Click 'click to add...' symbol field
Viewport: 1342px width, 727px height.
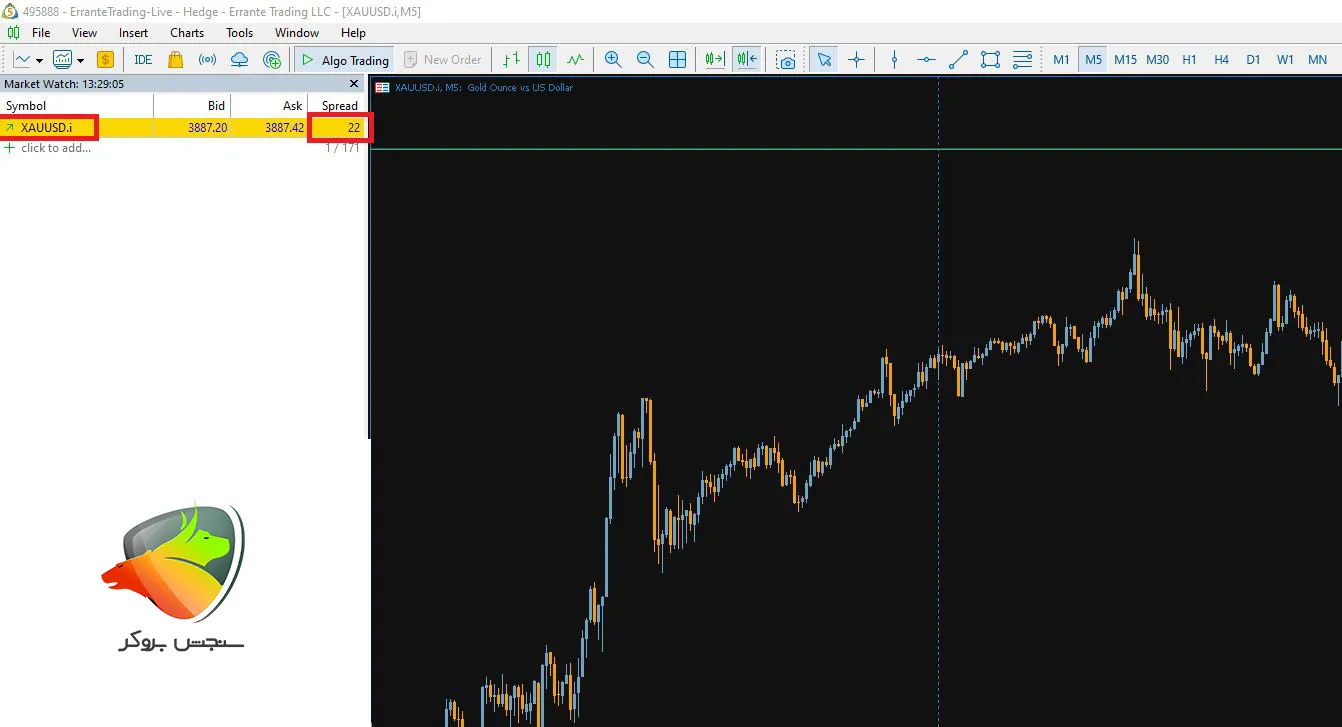point(56,148)
